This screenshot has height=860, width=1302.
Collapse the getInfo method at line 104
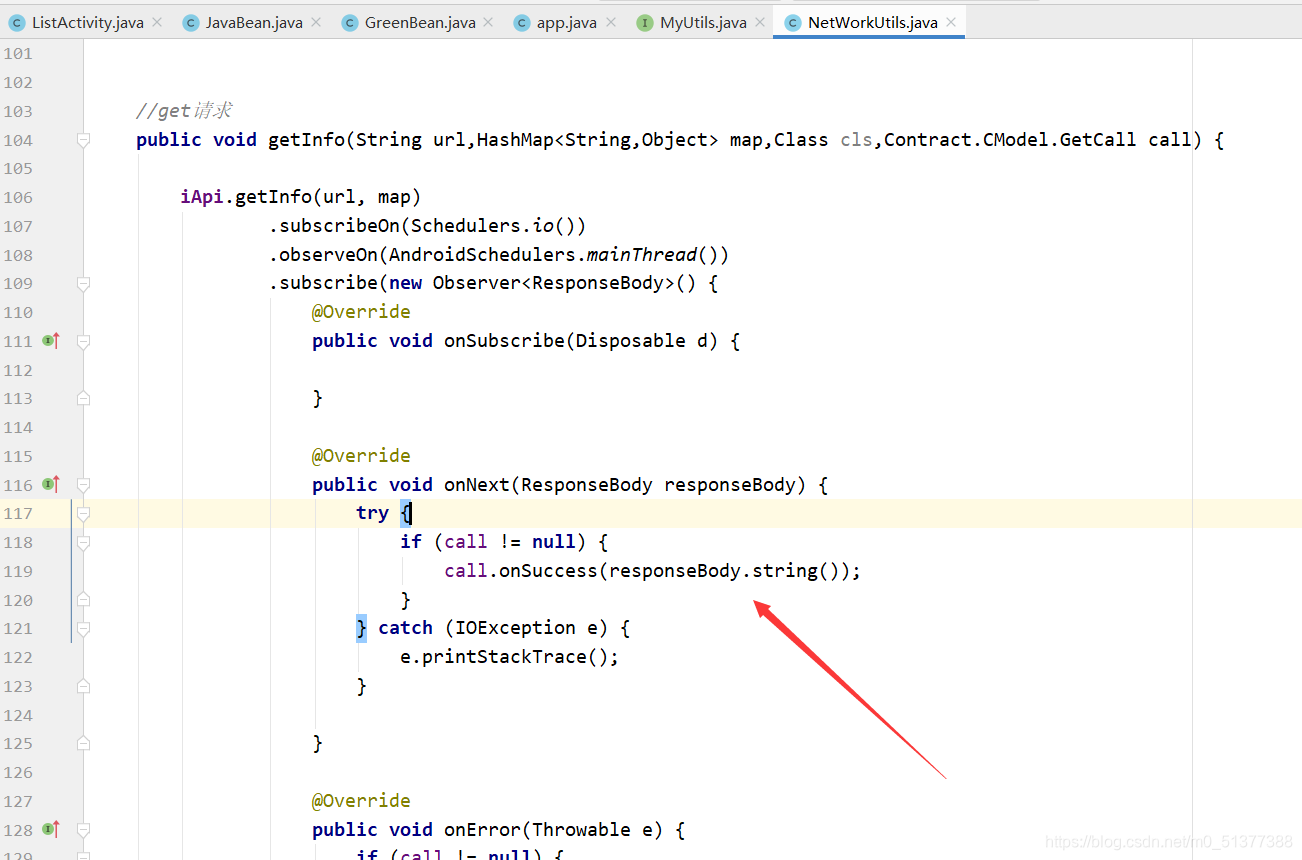point(84,140)
